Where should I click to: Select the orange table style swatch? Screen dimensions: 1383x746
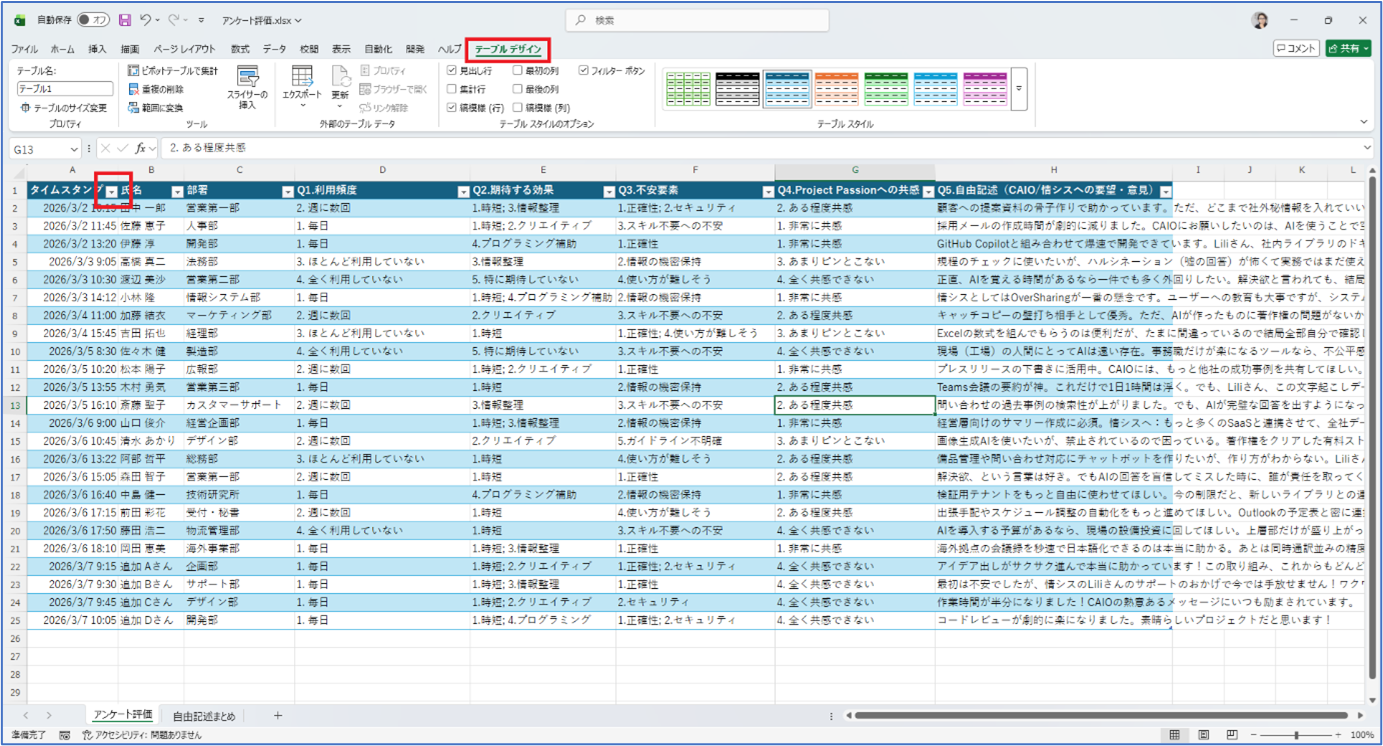tap(837, 88)
